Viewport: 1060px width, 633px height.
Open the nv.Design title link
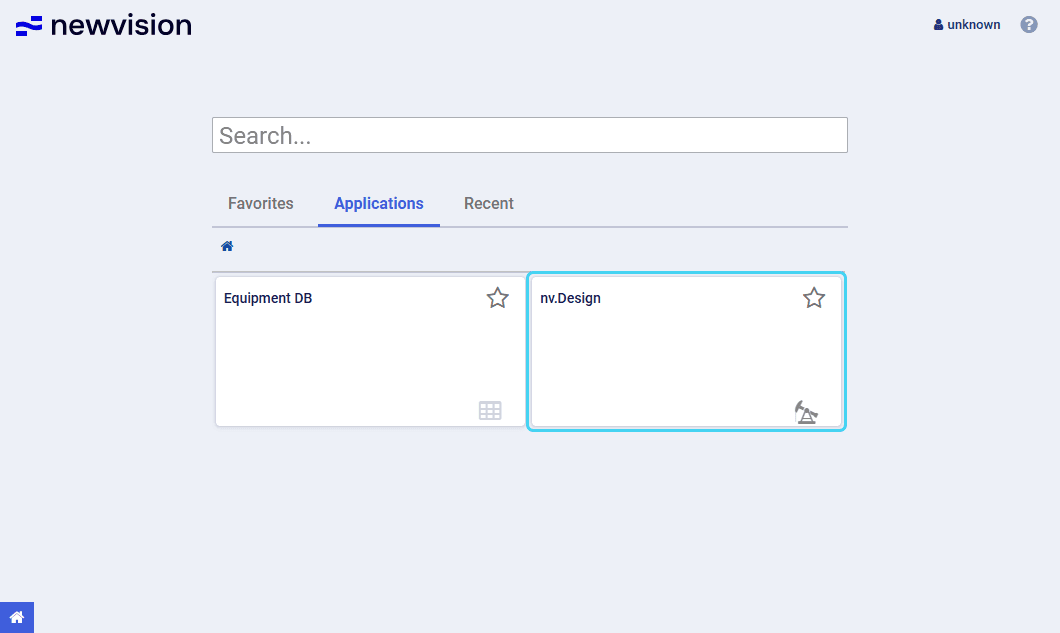pyautogui.click(x=571, y=298)
